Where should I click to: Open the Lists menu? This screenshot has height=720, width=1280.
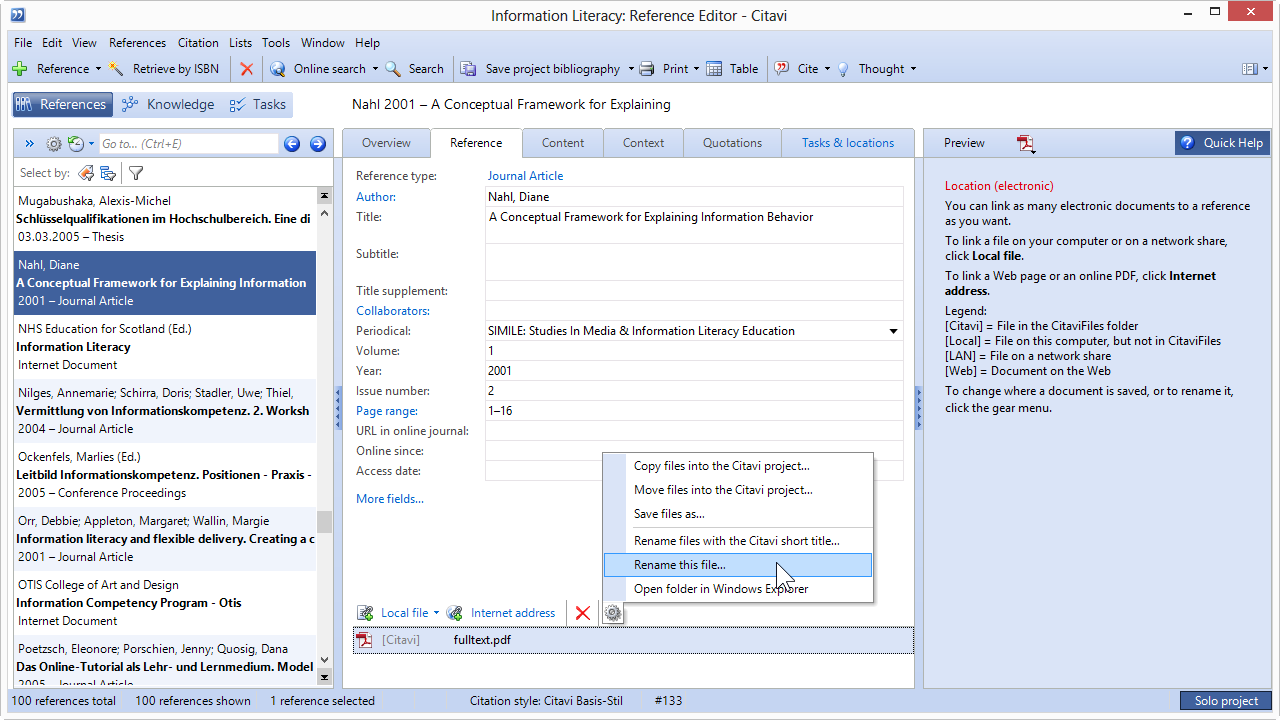[x=240, y=43]
